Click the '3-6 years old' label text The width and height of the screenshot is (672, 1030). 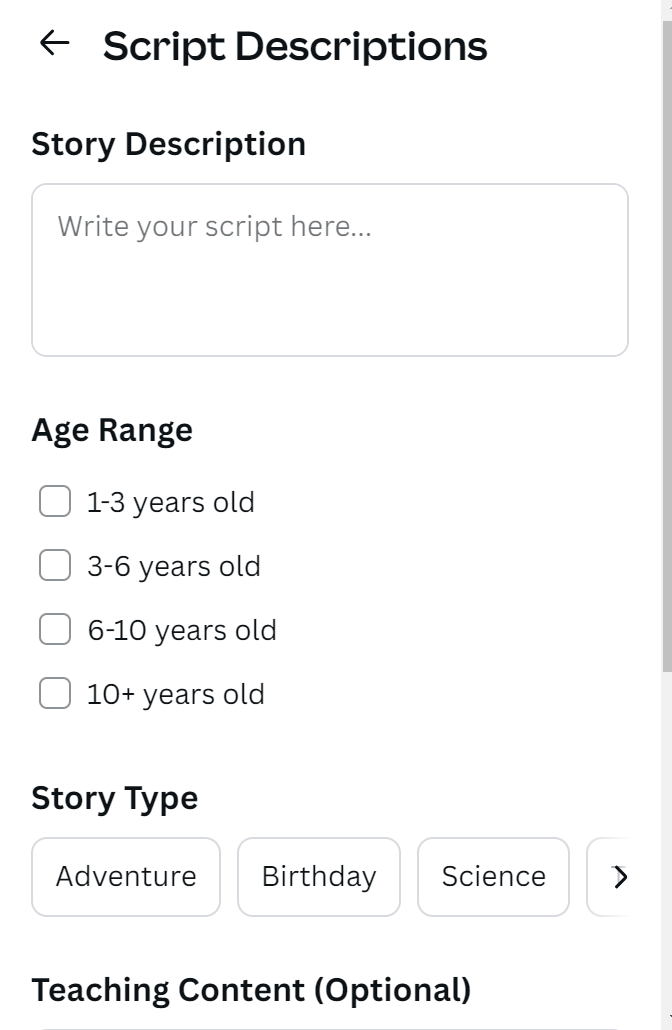174,566
